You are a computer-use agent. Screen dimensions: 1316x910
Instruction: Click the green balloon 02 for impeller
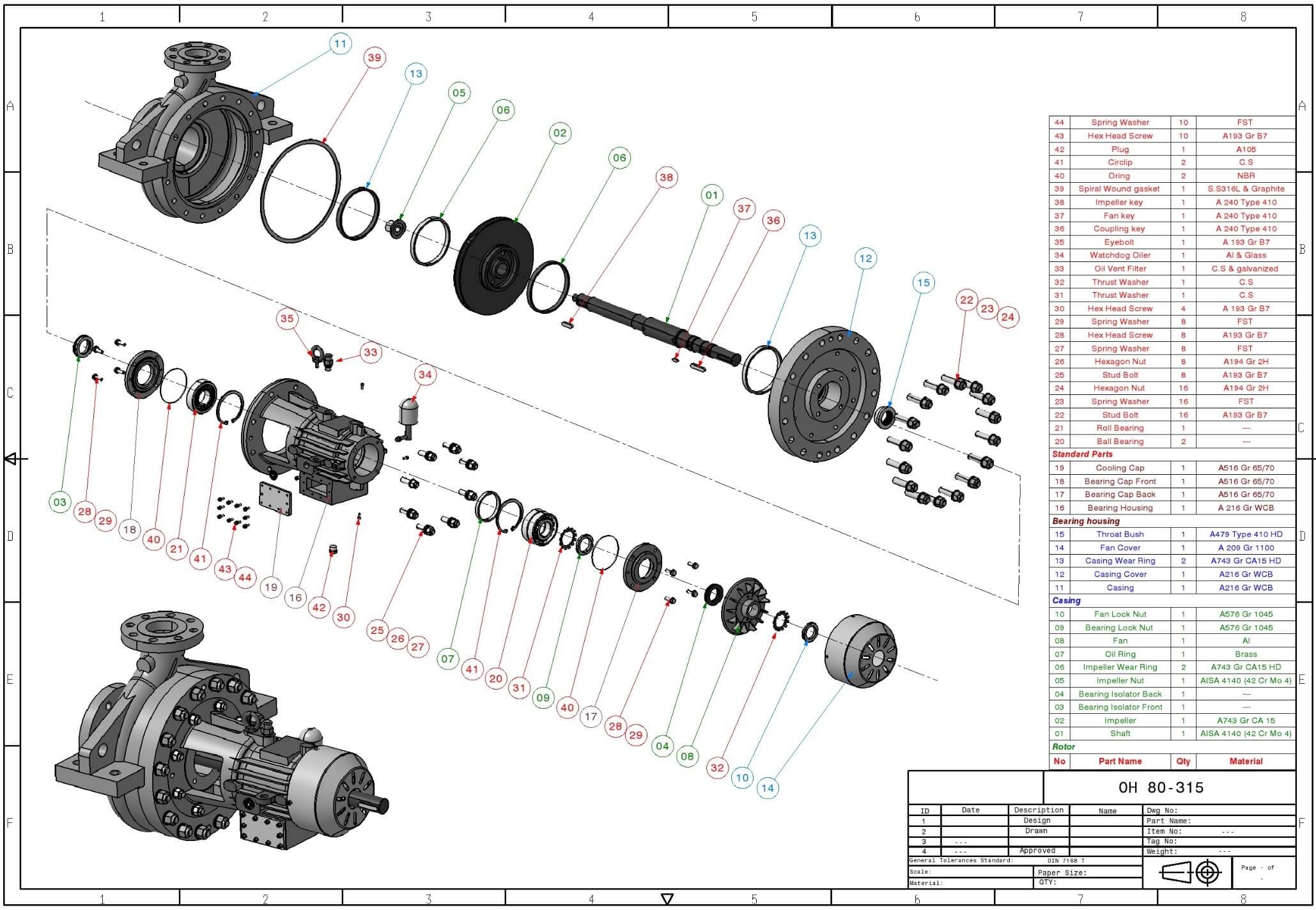560,133
